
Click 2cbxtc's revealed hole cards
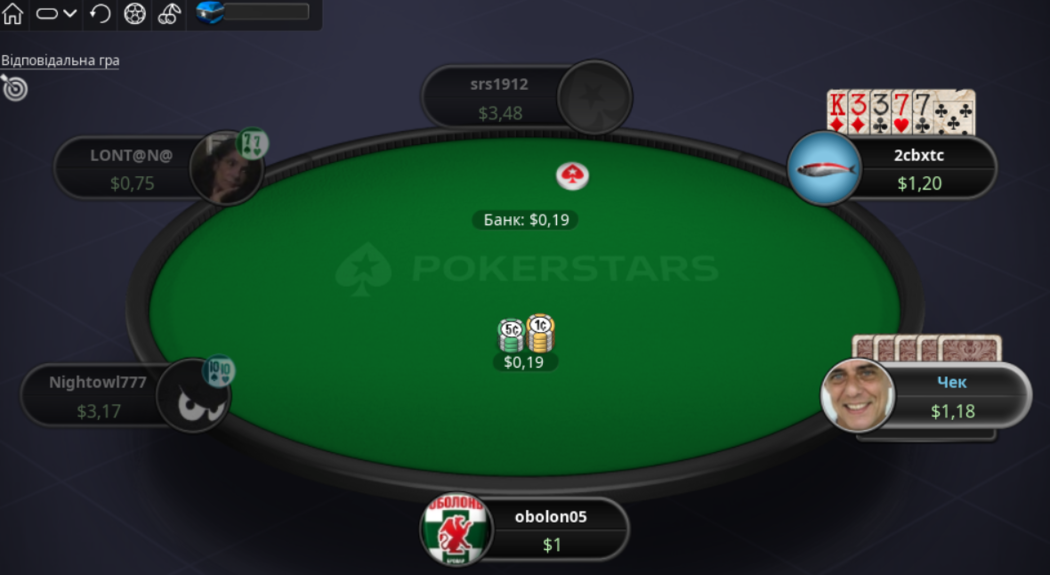click(901, 112)
